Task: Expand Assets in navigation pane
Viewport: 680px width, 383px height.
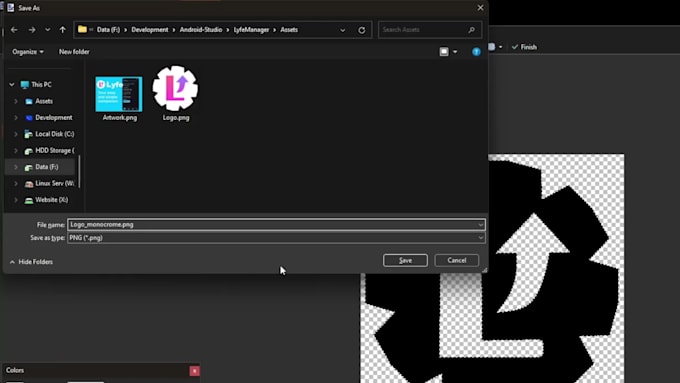Action: coord(16,101)
